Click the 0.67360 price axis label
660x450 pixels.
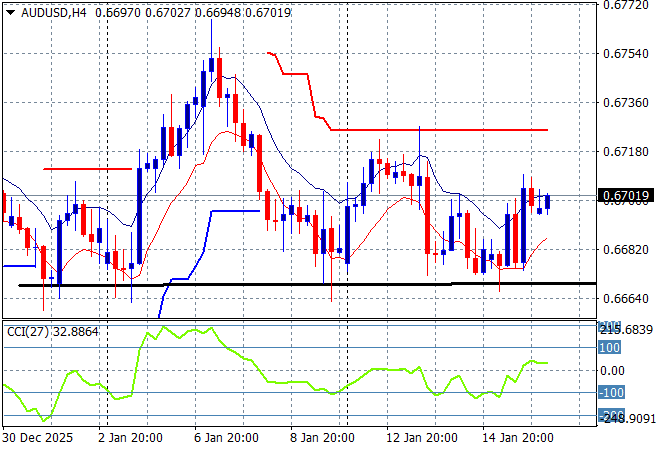[628, 102]
